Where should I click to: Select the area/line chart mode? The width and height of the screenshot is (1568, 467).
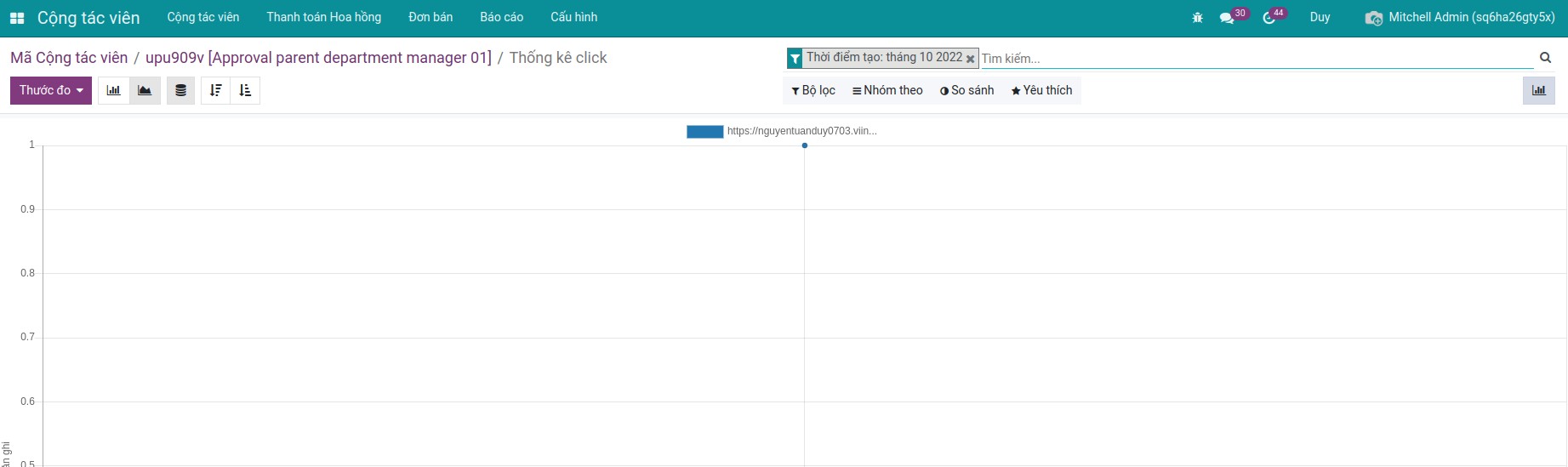(x=145, y=90)
